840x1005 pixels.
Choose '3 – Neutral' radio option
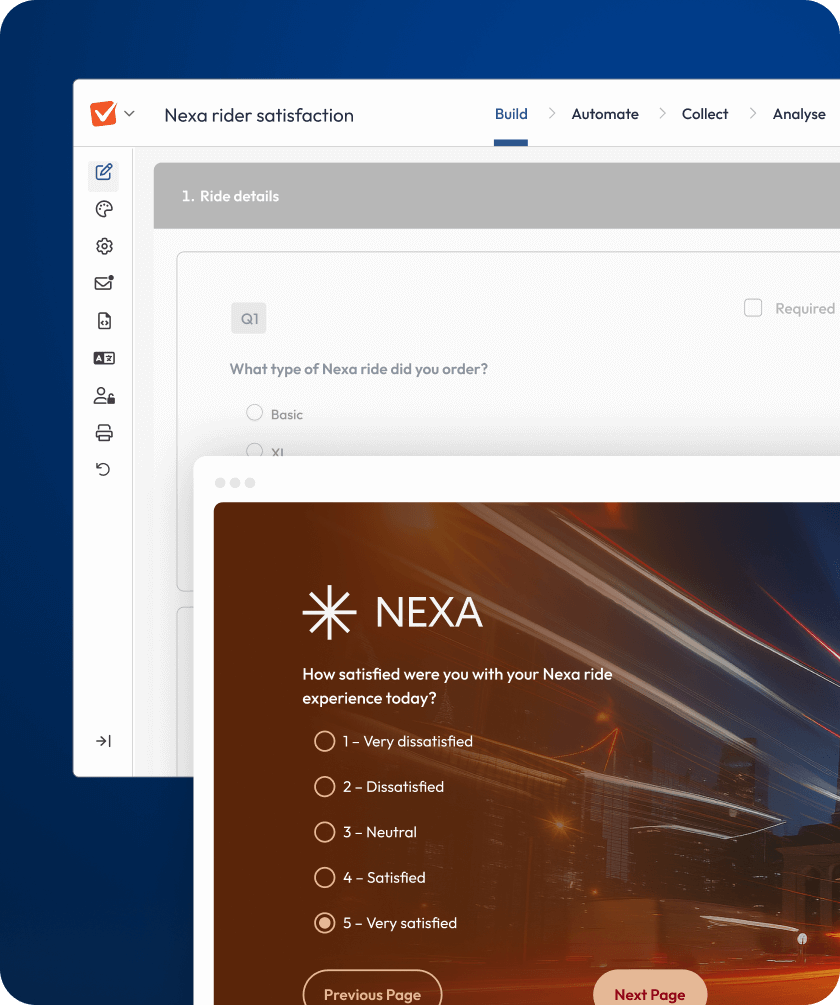324,832
